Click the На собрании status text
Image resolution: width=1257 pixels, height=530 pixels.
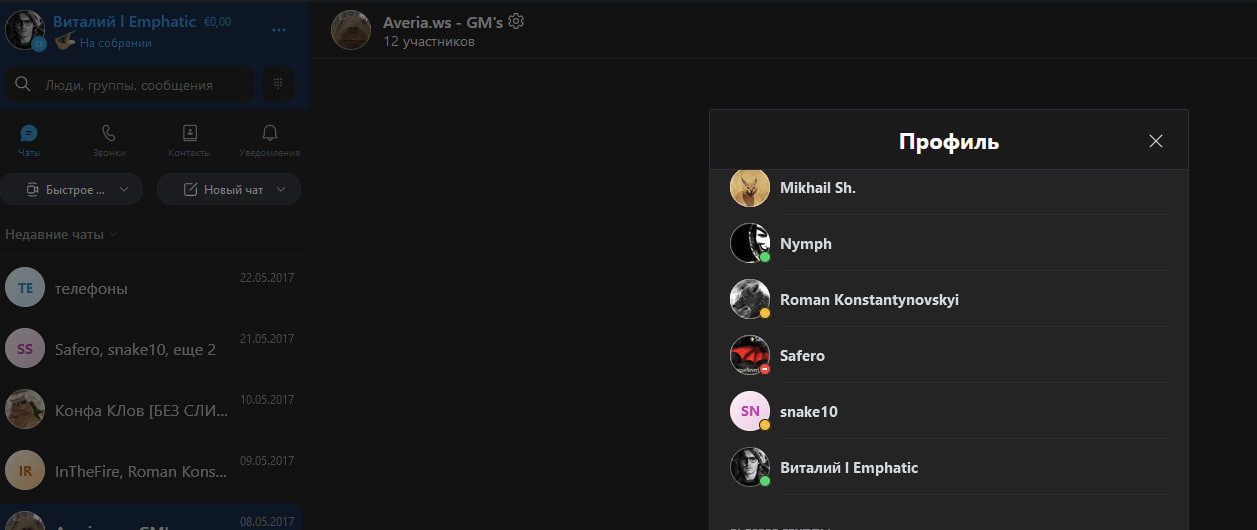click(116, 43)
